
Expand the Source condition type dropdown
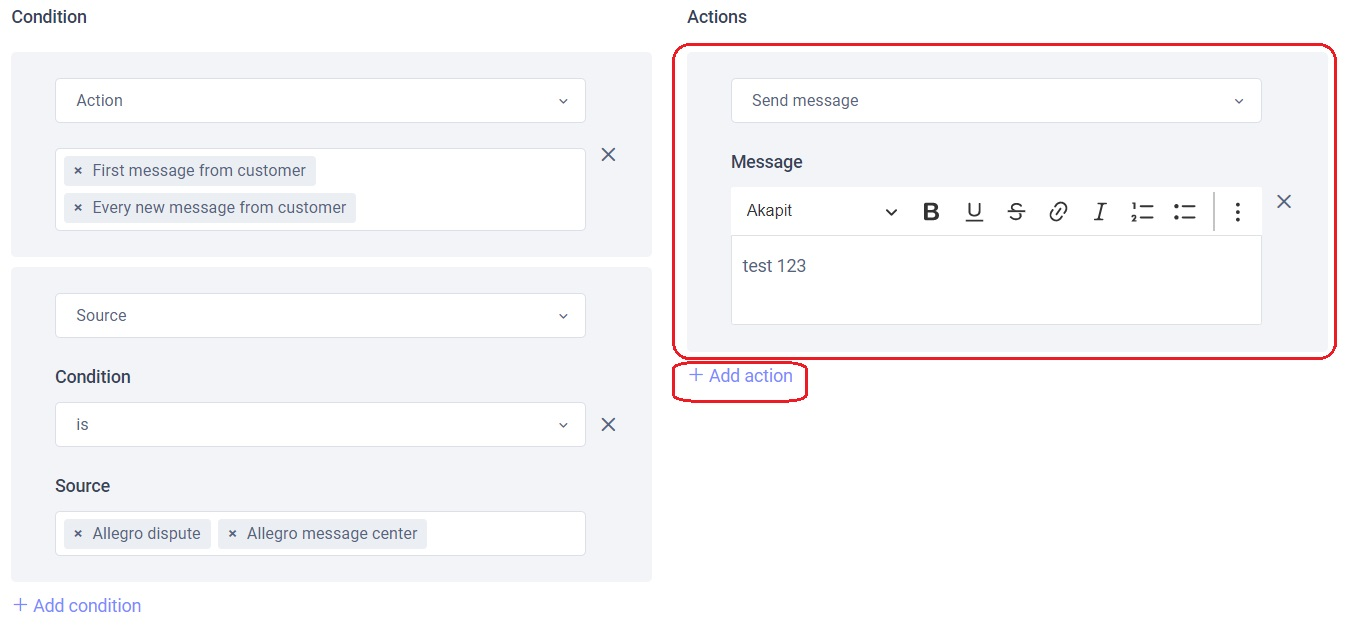320,316
